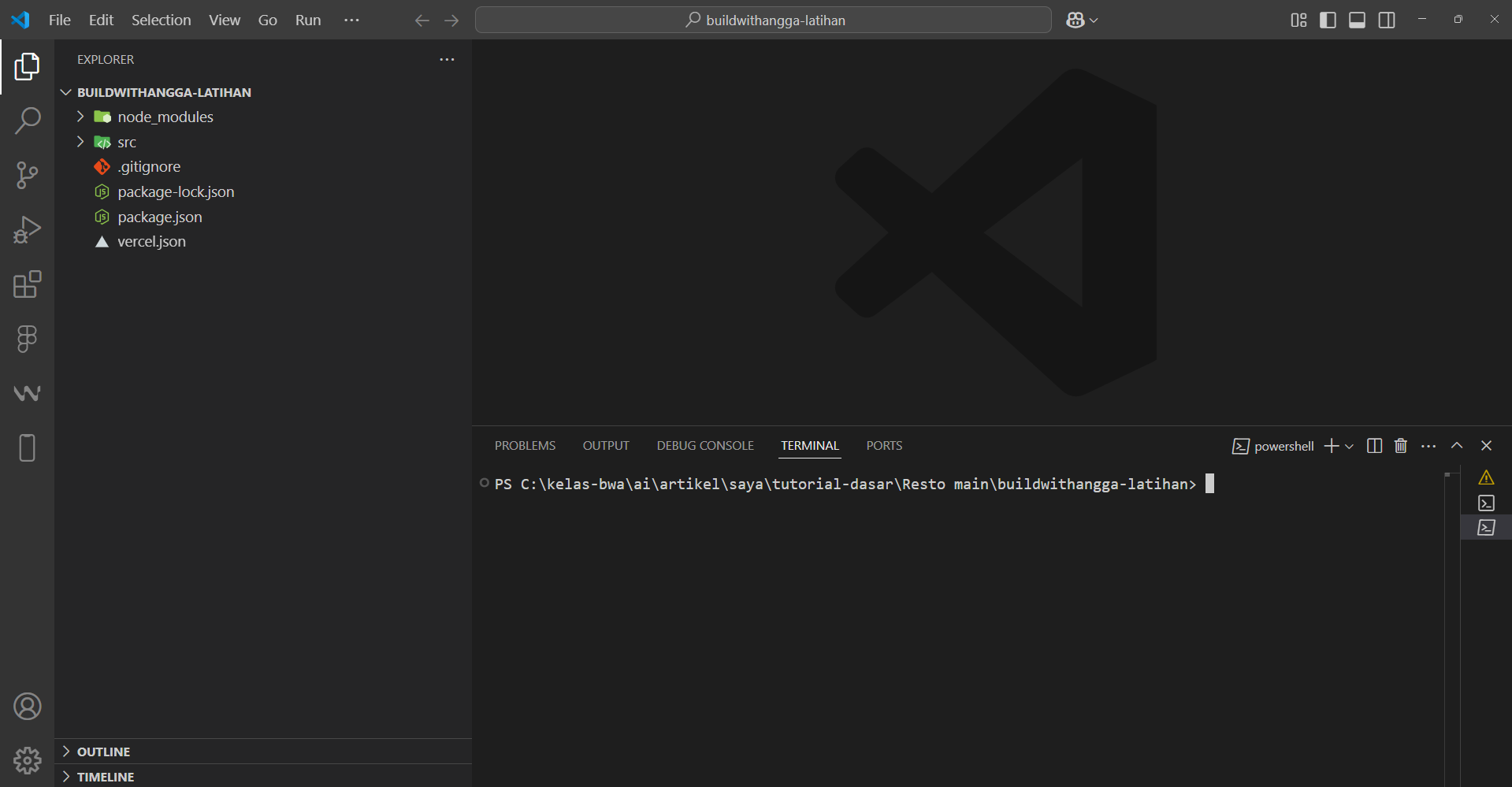
Task: Open the Search view in activity bar
Action: [27, 121]
